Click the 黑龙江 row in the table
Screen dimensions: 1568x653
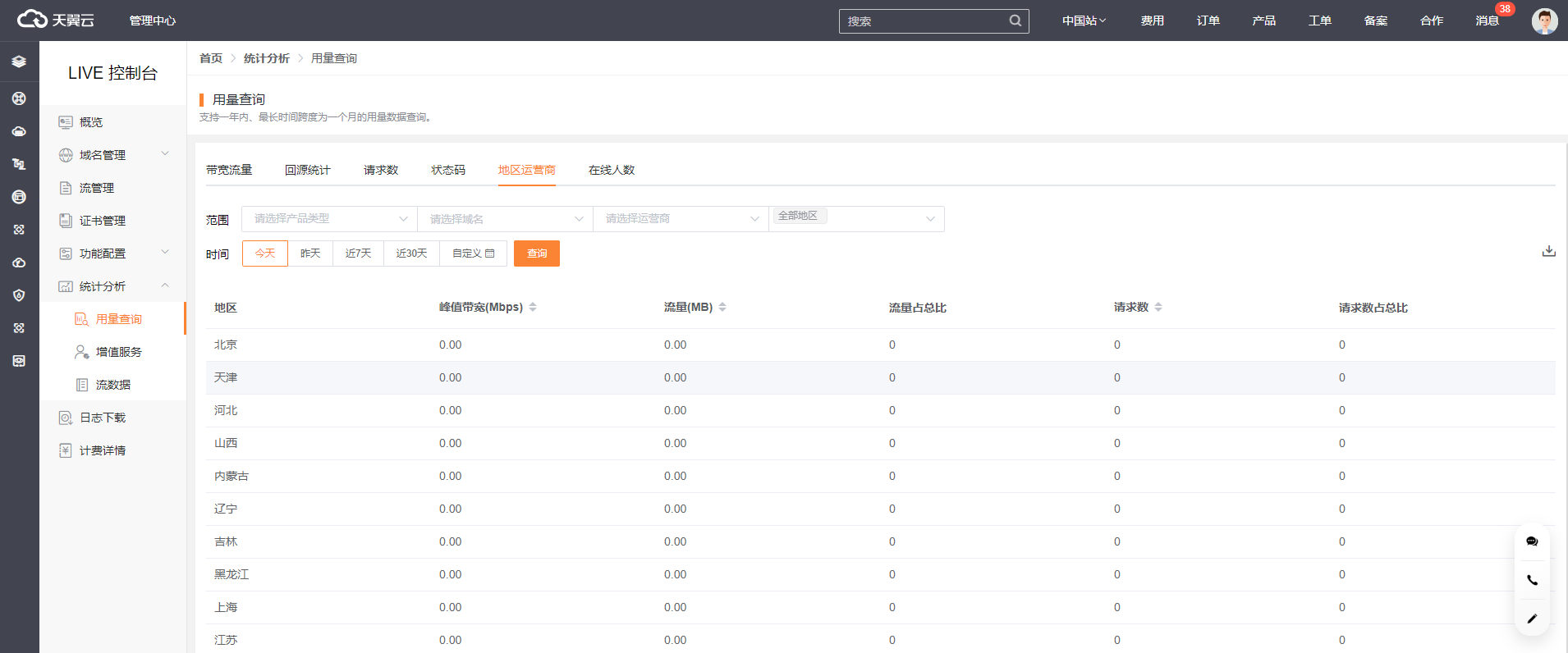tap(881, 575)
